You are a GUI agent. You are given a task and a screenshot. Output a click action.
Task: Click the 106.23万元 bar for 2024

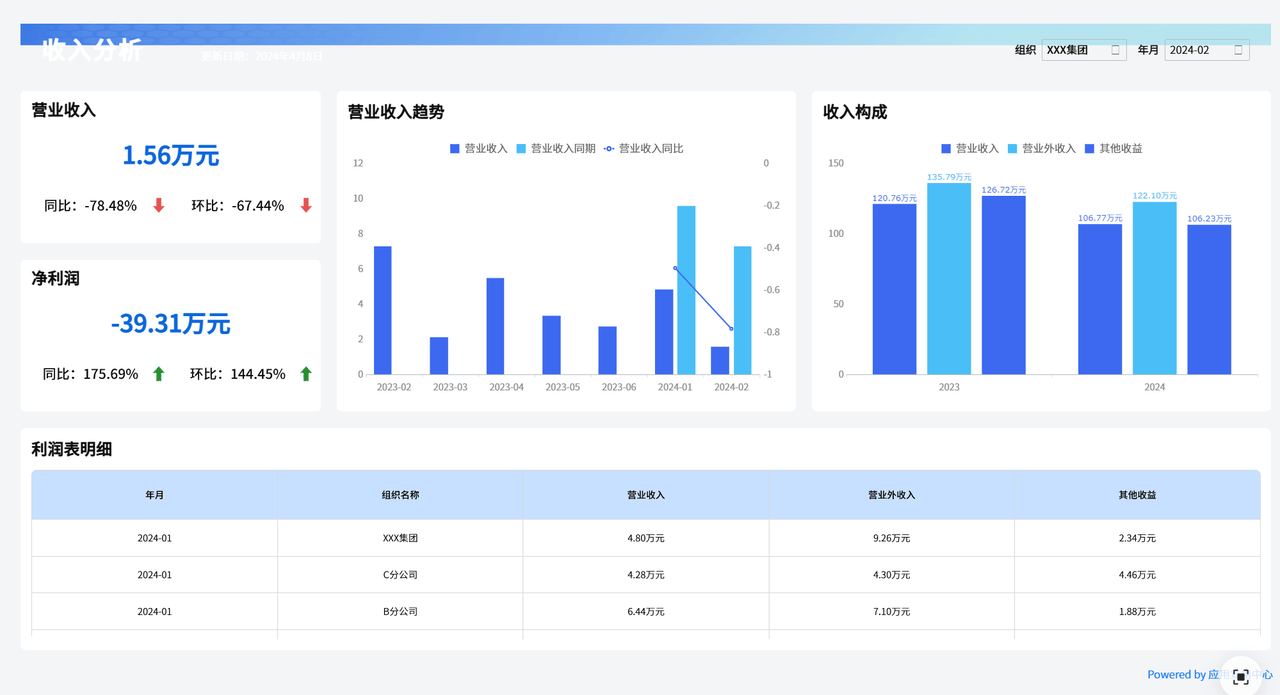point(1209,300)
